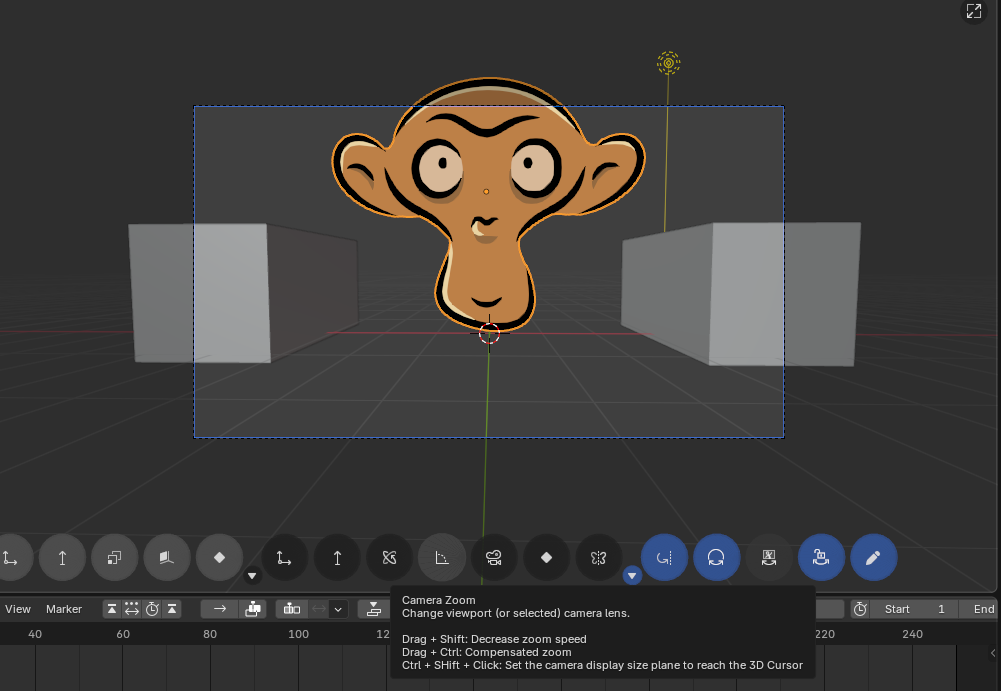1001x691 pixels.
Task: Click frame number 60 on timeline ruler
Action: 123,634
